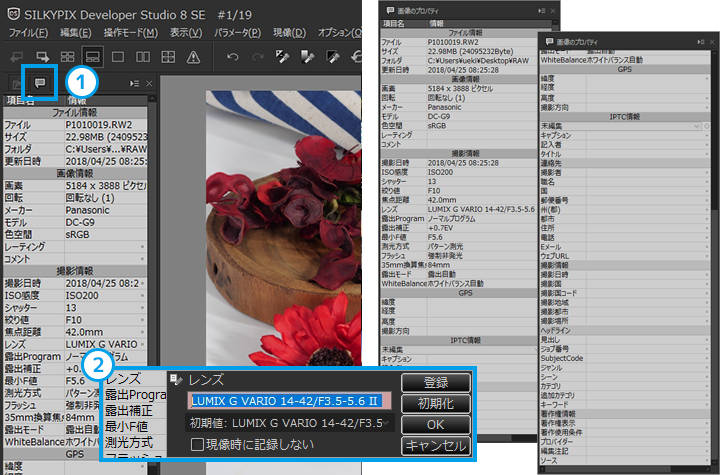
Task: Switch to four-pane preview layout
Action: coord(168,57)
